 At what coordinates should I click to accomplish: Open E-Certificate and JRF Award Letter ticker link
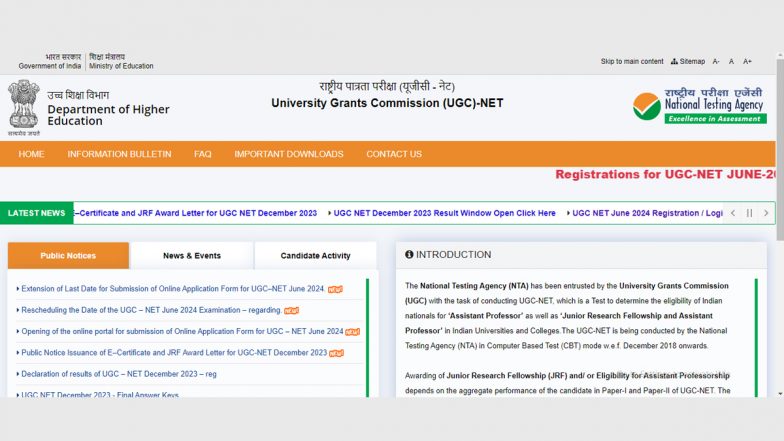tap(196, 213)
